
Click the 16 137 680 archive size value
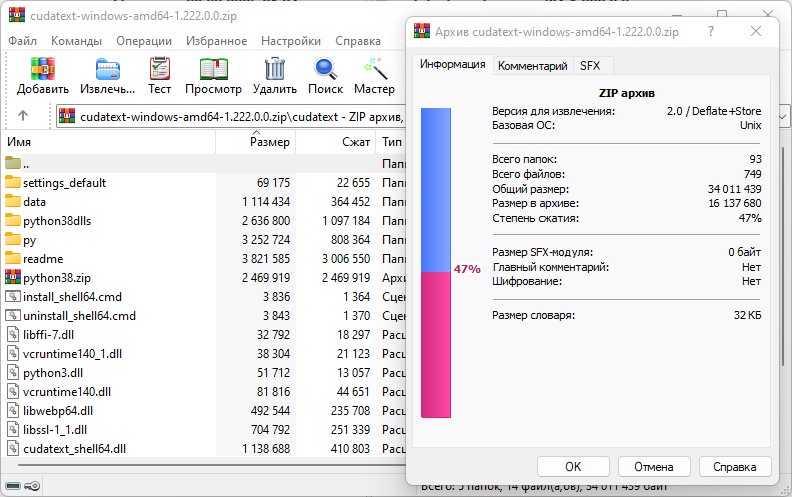[x=734, y=203]
